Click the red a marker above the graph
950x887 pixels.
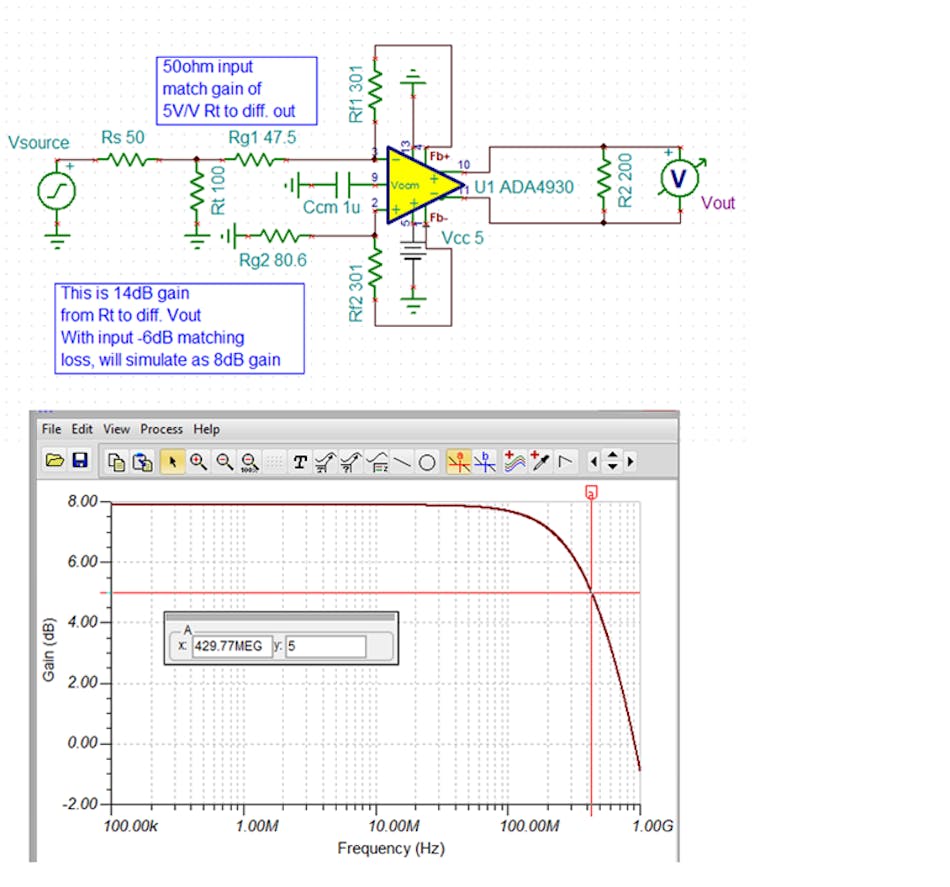click(590, 492)
